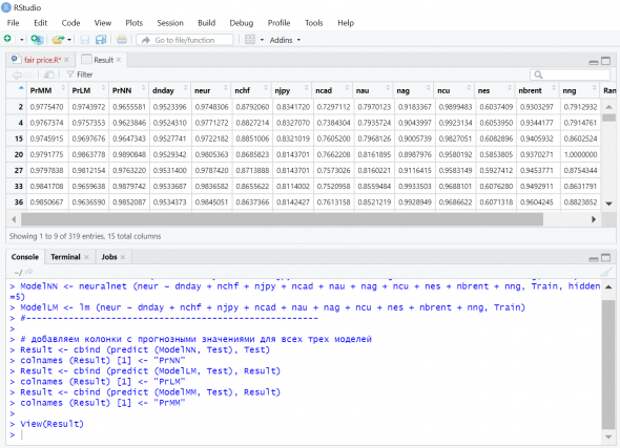Focus the Go to file/function field
620x448 pixels.
(x=185, y=40)
